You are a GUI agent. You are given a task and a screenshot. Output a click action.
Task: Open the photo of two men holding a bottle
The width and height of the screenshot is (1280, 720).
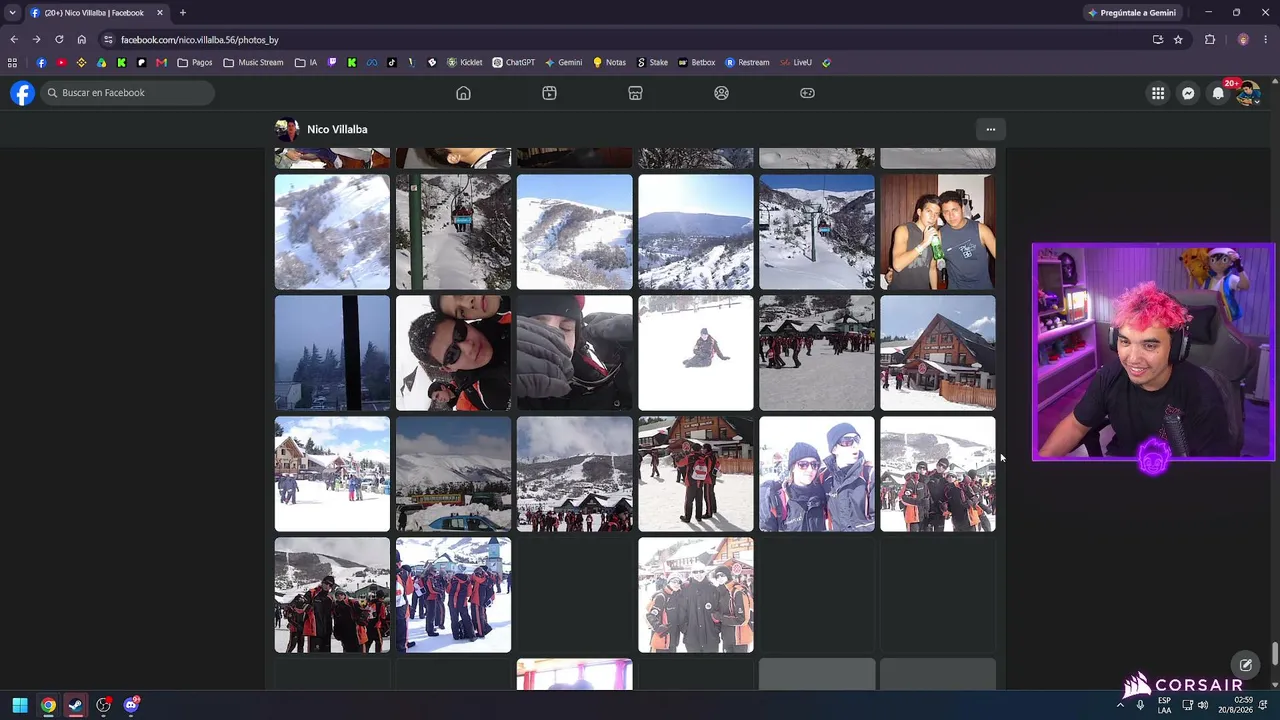[938, 232]
